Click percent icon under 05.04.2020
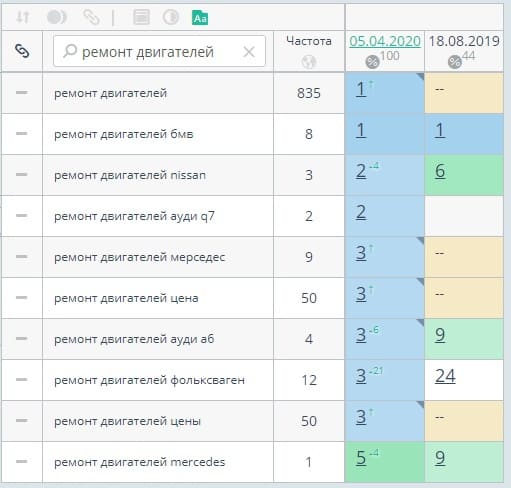511x488 pixels. point(372,62)
